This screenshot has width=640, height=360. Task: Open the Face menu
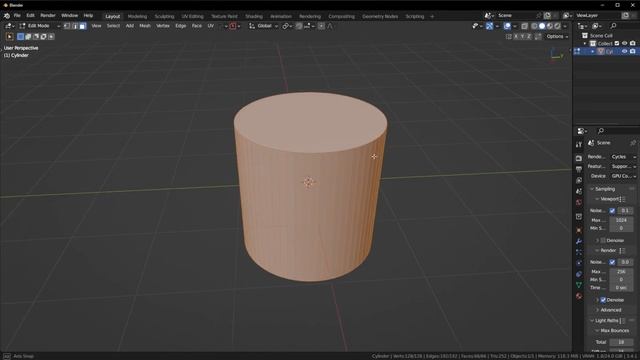coord(197,26)
